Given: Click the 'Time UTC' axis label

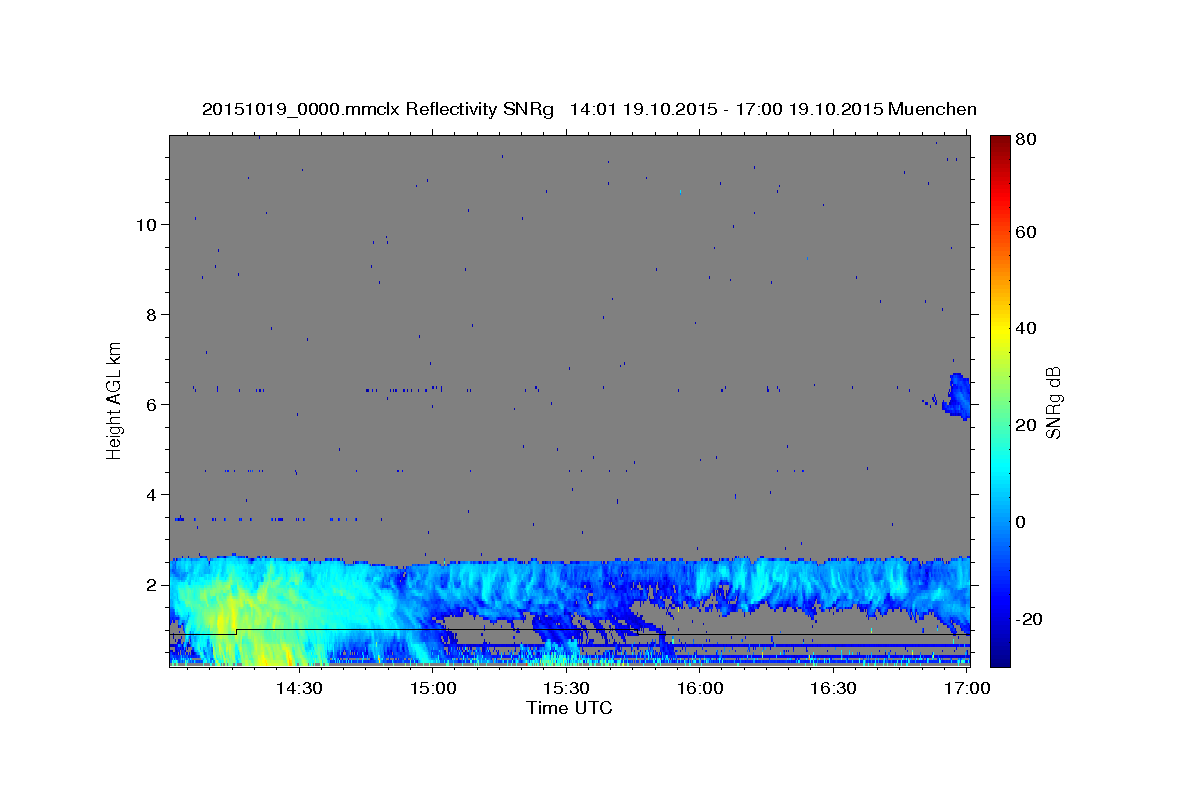Looking at the screenshot, I should click(569, 708).
